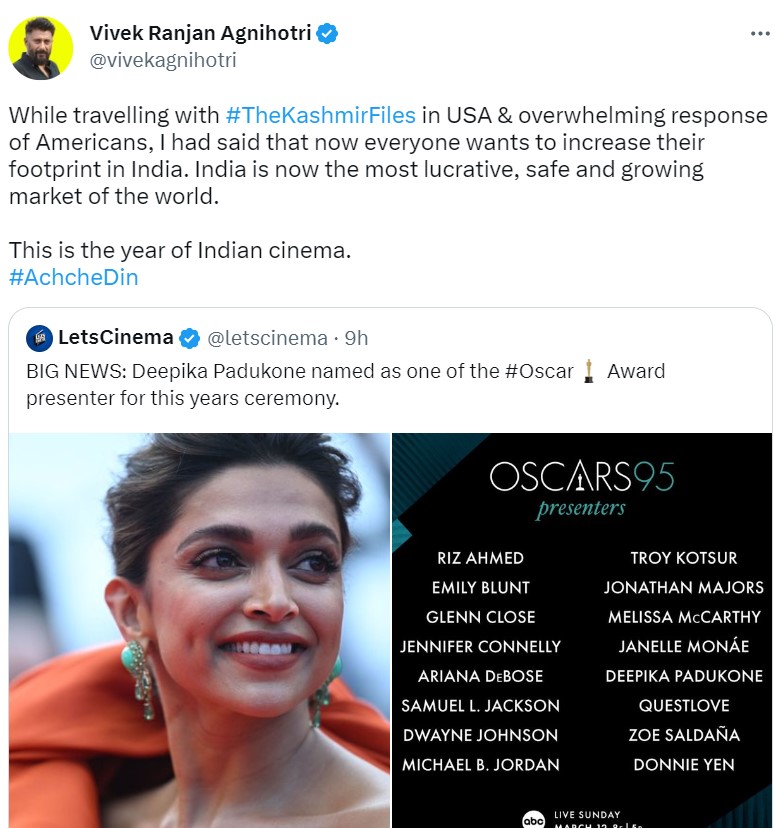Viewport: 775px width, 828px height.
Task: Click the quoted tweet's BIG NEWS text
Action: [x=80, y=372]
